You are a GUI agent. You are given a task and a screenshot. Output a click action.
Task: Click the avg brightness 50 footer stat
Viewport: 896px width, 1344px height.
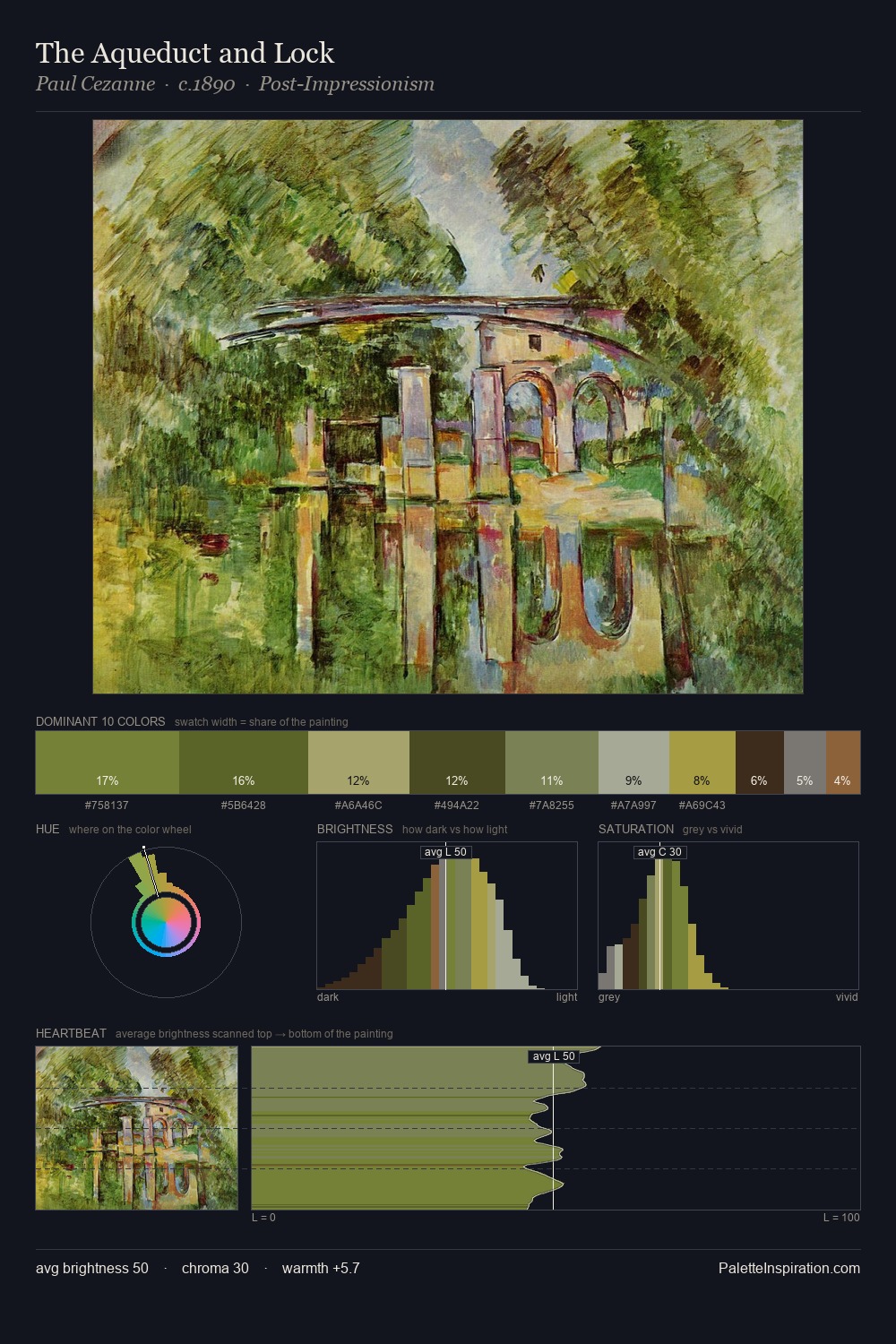point(92,1268)
